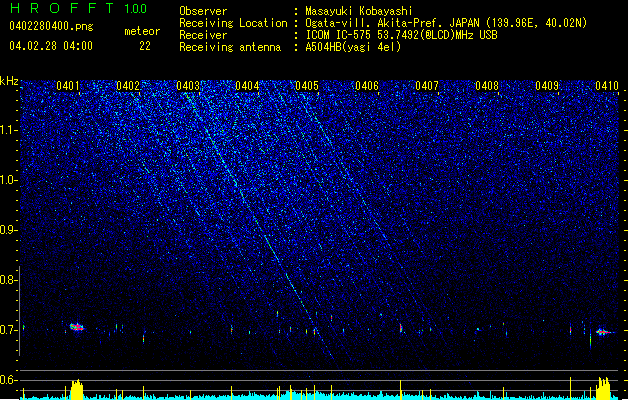This screenshot has height=400, width=629.
Task: Click the 0407 time marker
Action: tap(427, 86)
